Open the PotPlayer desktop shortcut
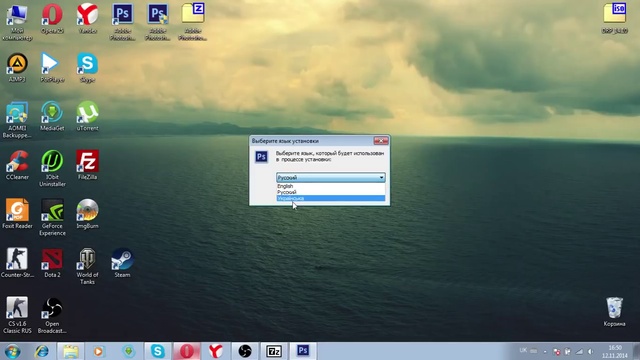 (x=52, y=68)
